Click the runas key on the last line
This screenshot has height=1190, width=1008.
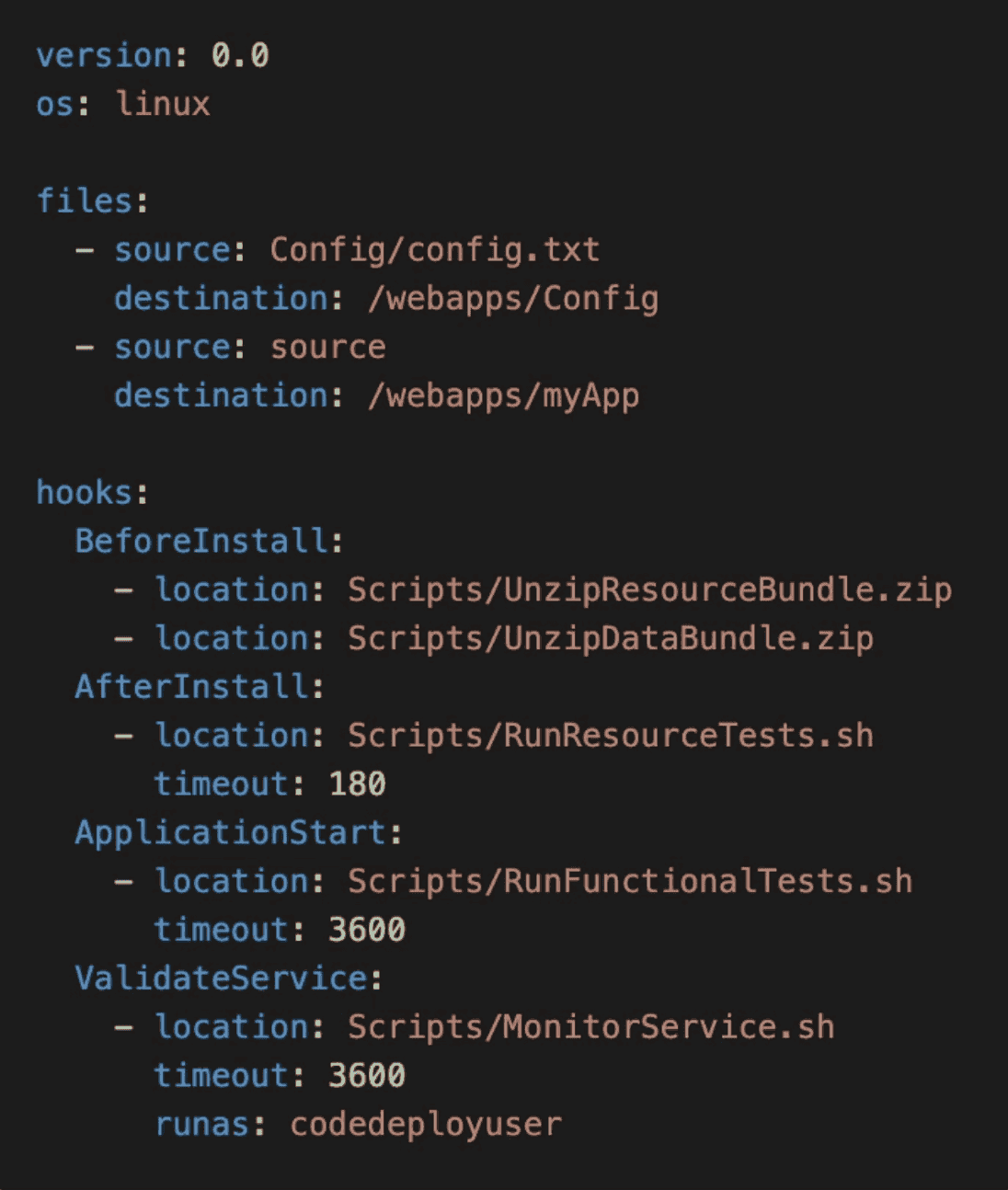(201, 1125)
